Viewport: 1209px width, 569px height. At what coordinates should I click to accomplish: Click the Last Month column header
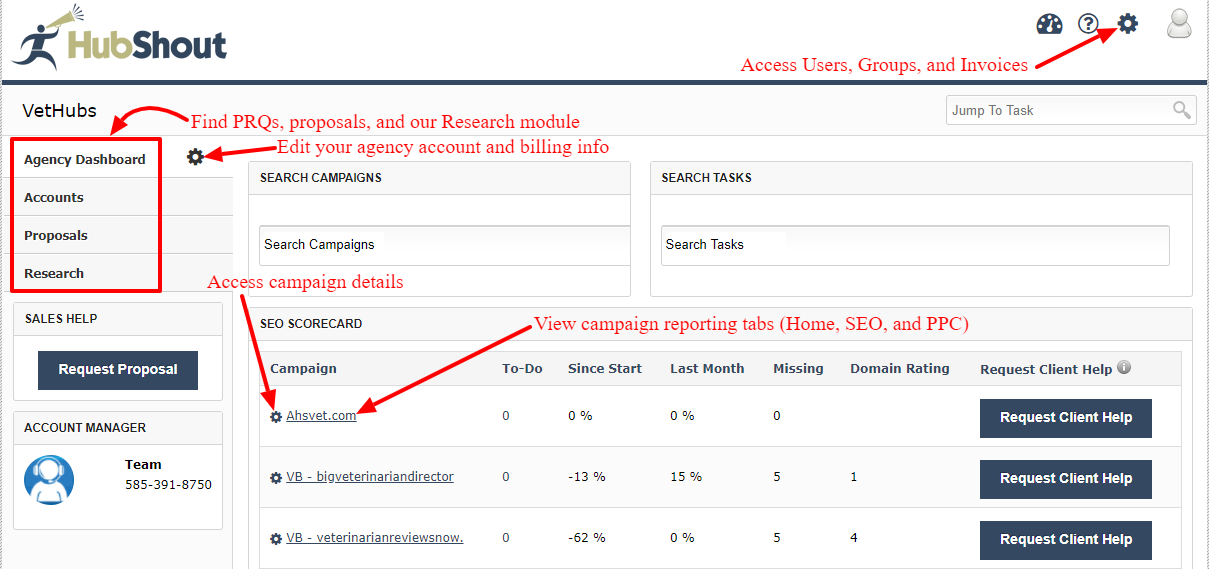tap(707, 368)
